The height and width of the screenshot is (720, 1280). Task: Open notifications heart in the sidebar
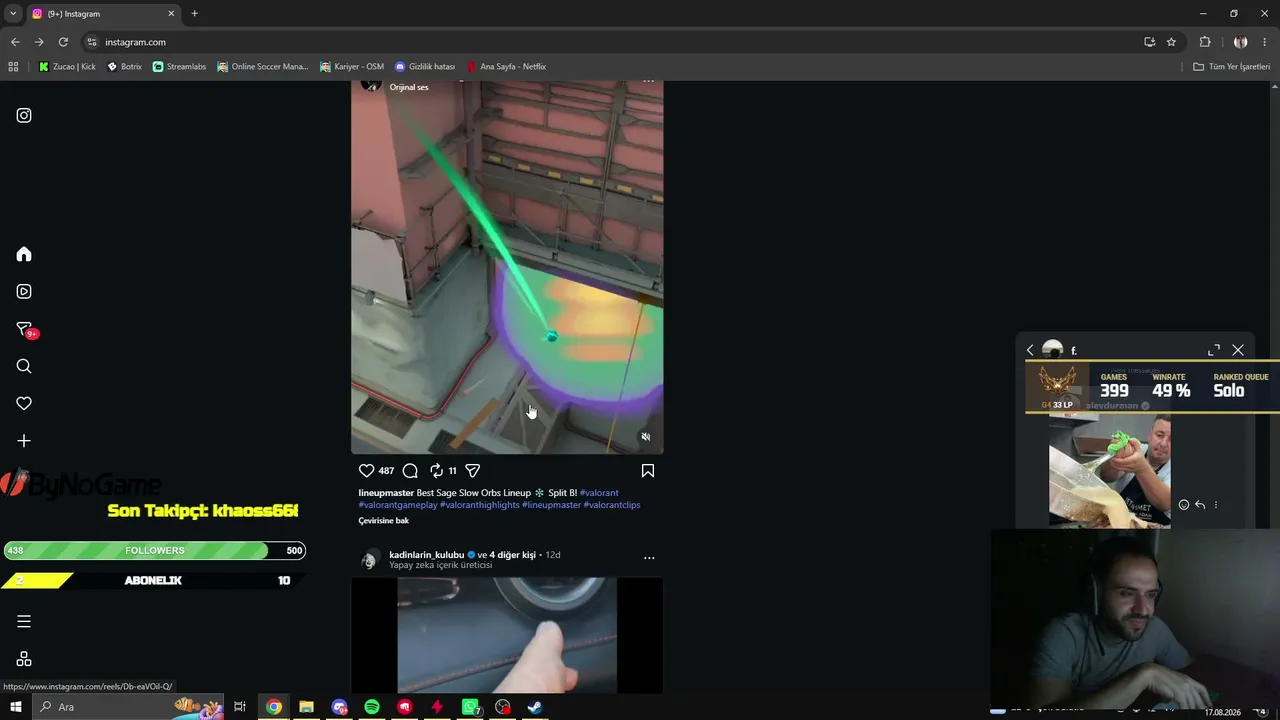point(24,403)
